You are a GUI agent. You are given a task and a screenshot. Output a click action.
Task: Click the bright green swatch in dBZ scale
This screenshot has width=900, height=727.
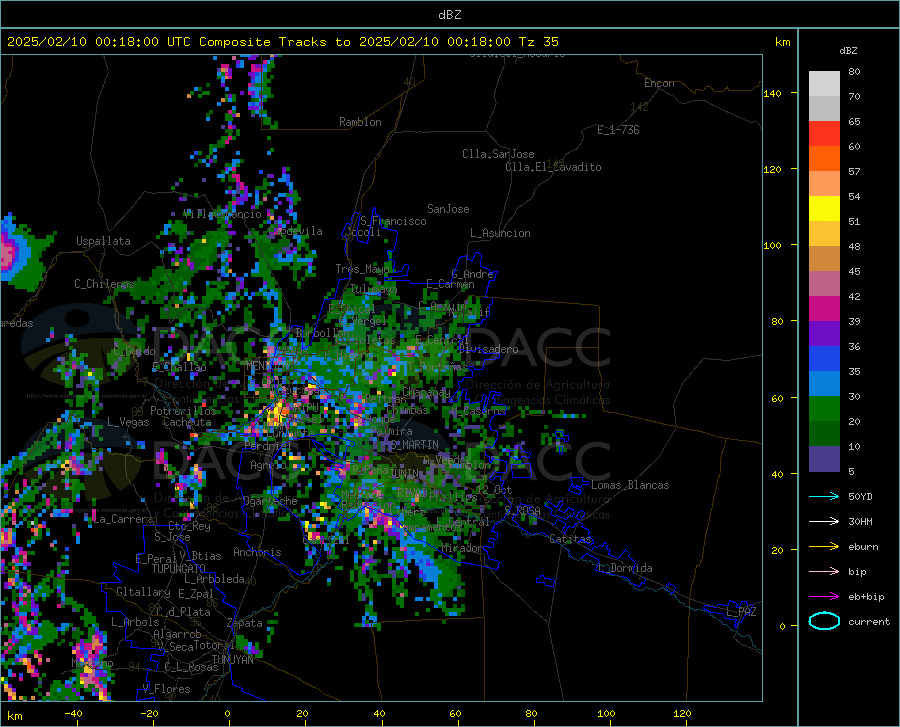[824, 409]
